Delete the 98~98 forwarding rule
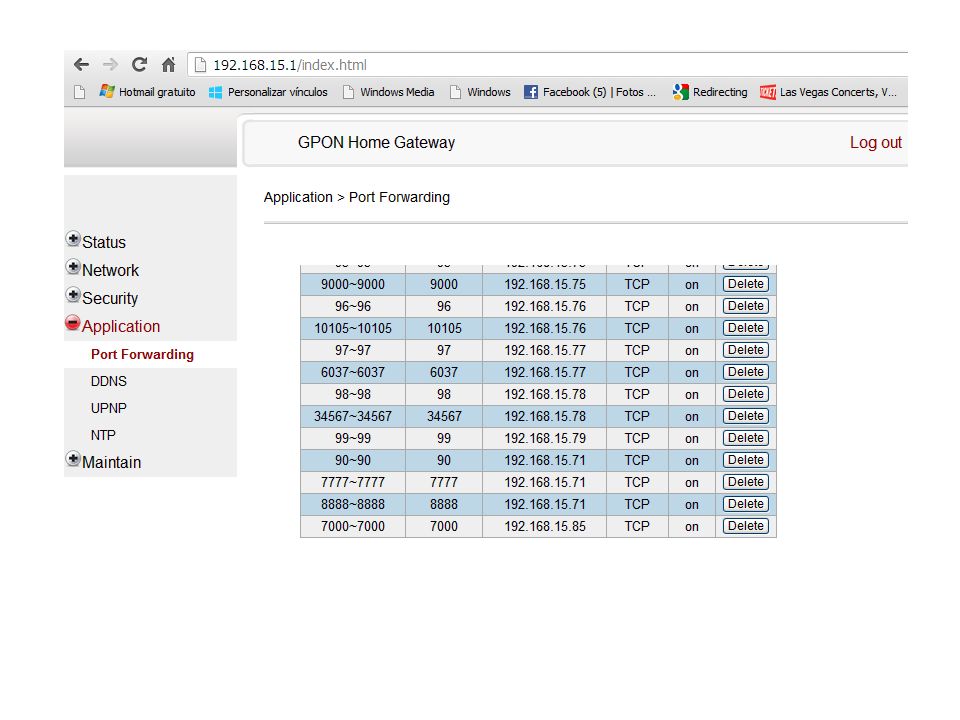960x720 pixels. click(x=746, y=394)
